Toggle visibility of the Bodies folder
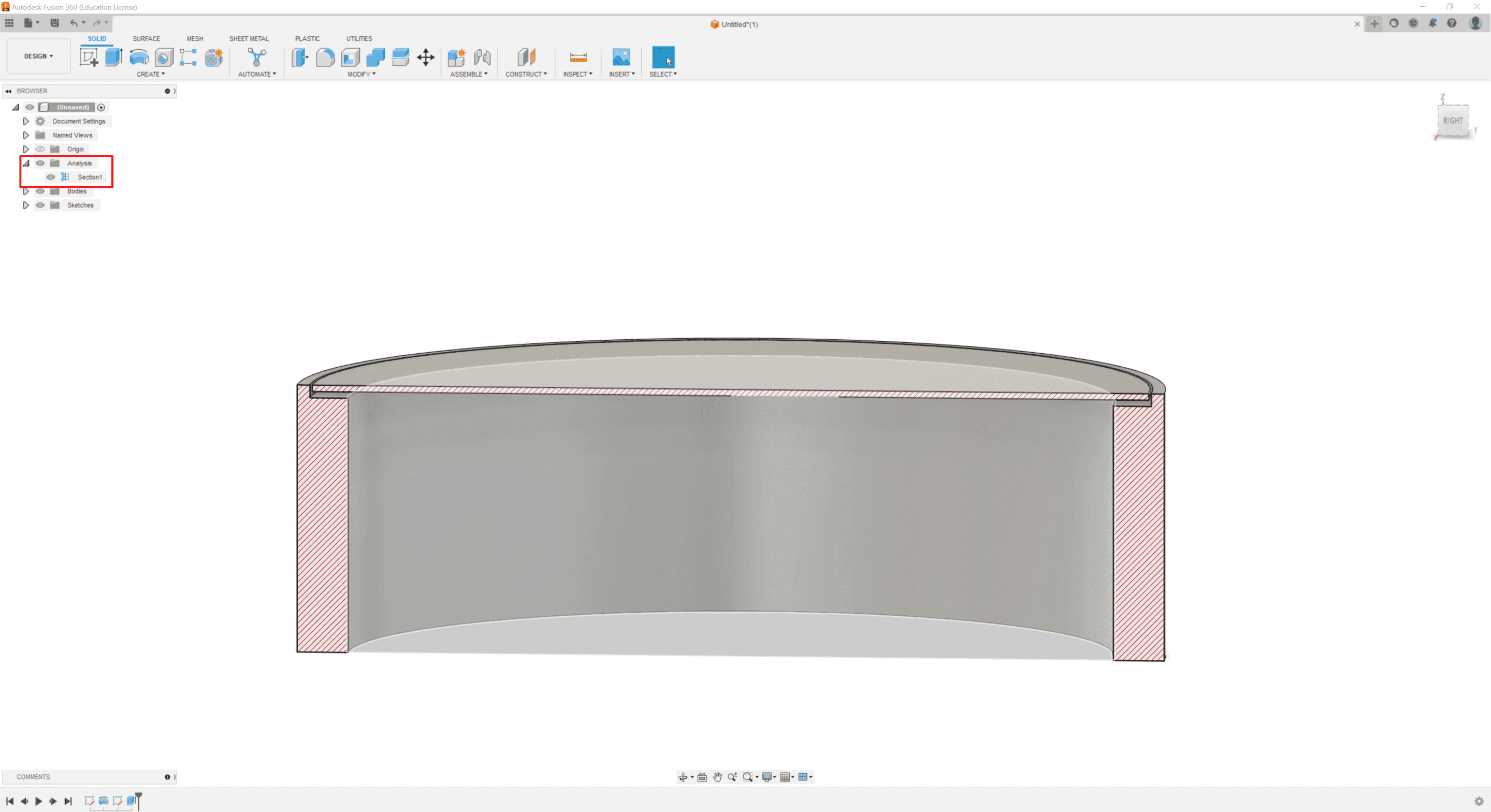Viewport: 1491px width, 812px height. [x=40, y=191]
